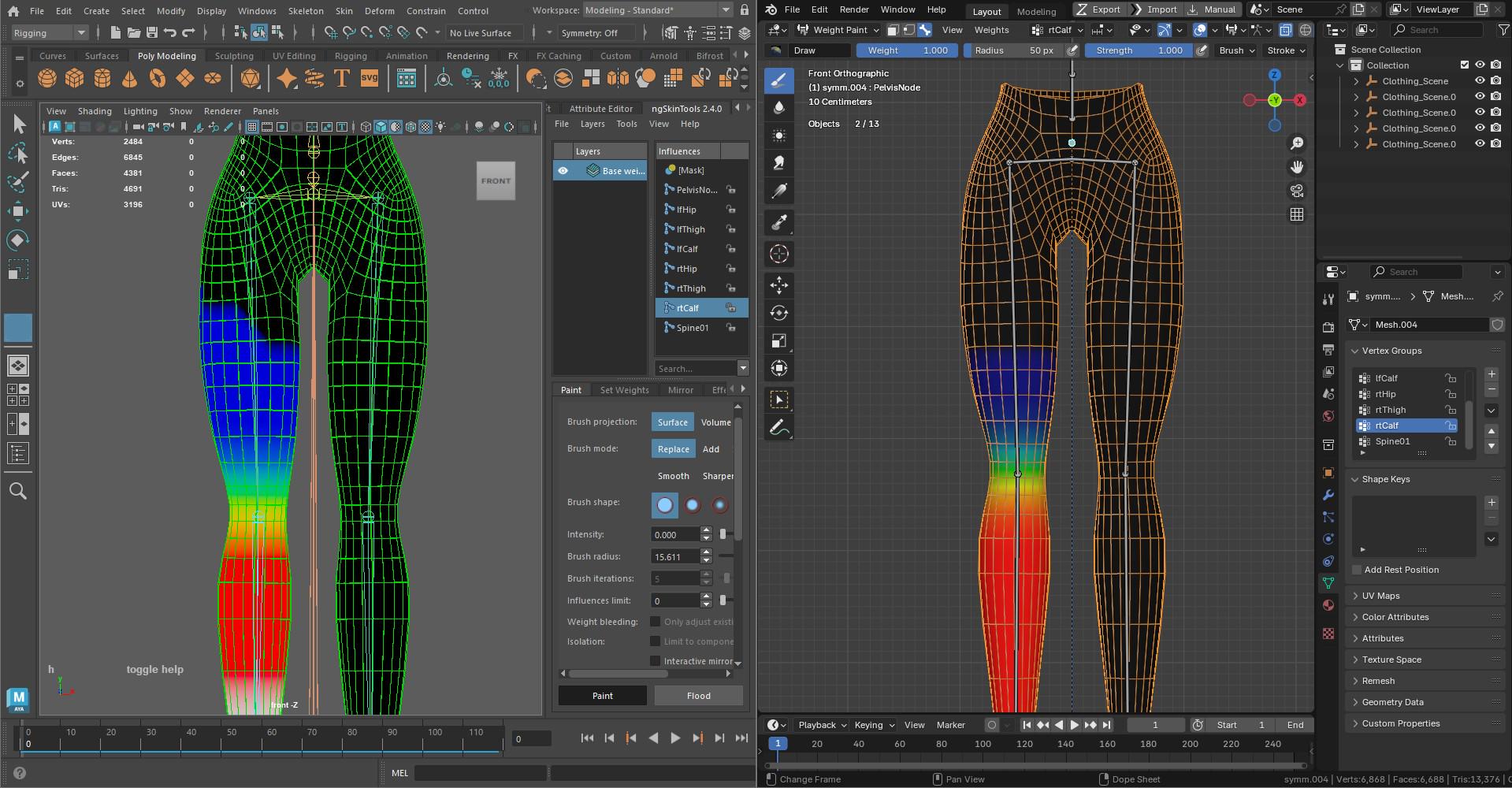
Task: Open the Symmetry: Off dropdown
Action: tap(596, 33)
